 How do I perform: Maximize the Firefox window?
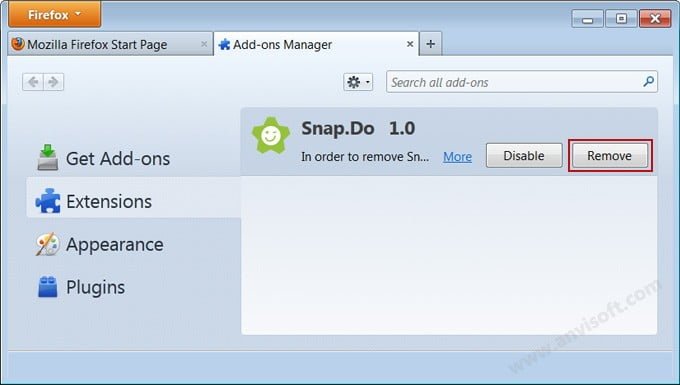click(621, 19)
